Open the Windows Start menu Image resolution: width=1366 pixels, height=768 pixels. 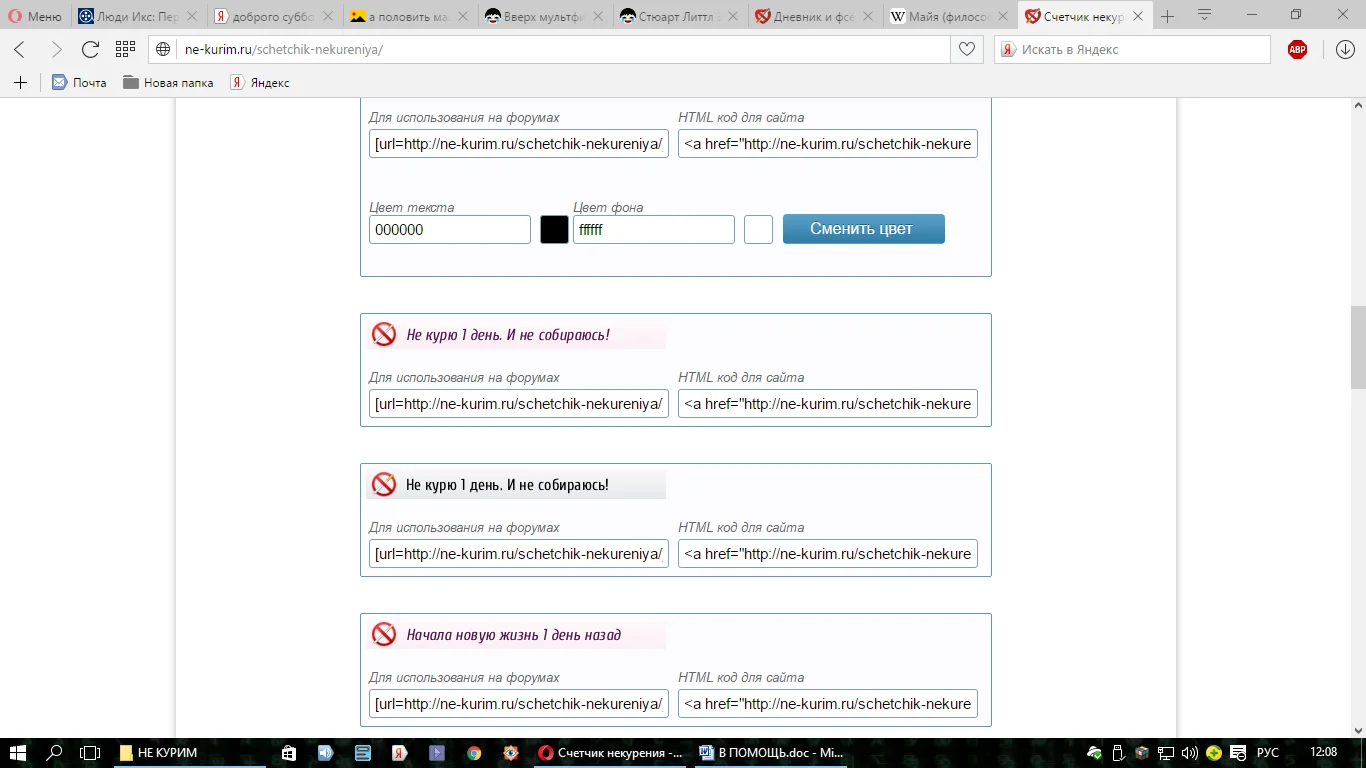click(18, 753)
